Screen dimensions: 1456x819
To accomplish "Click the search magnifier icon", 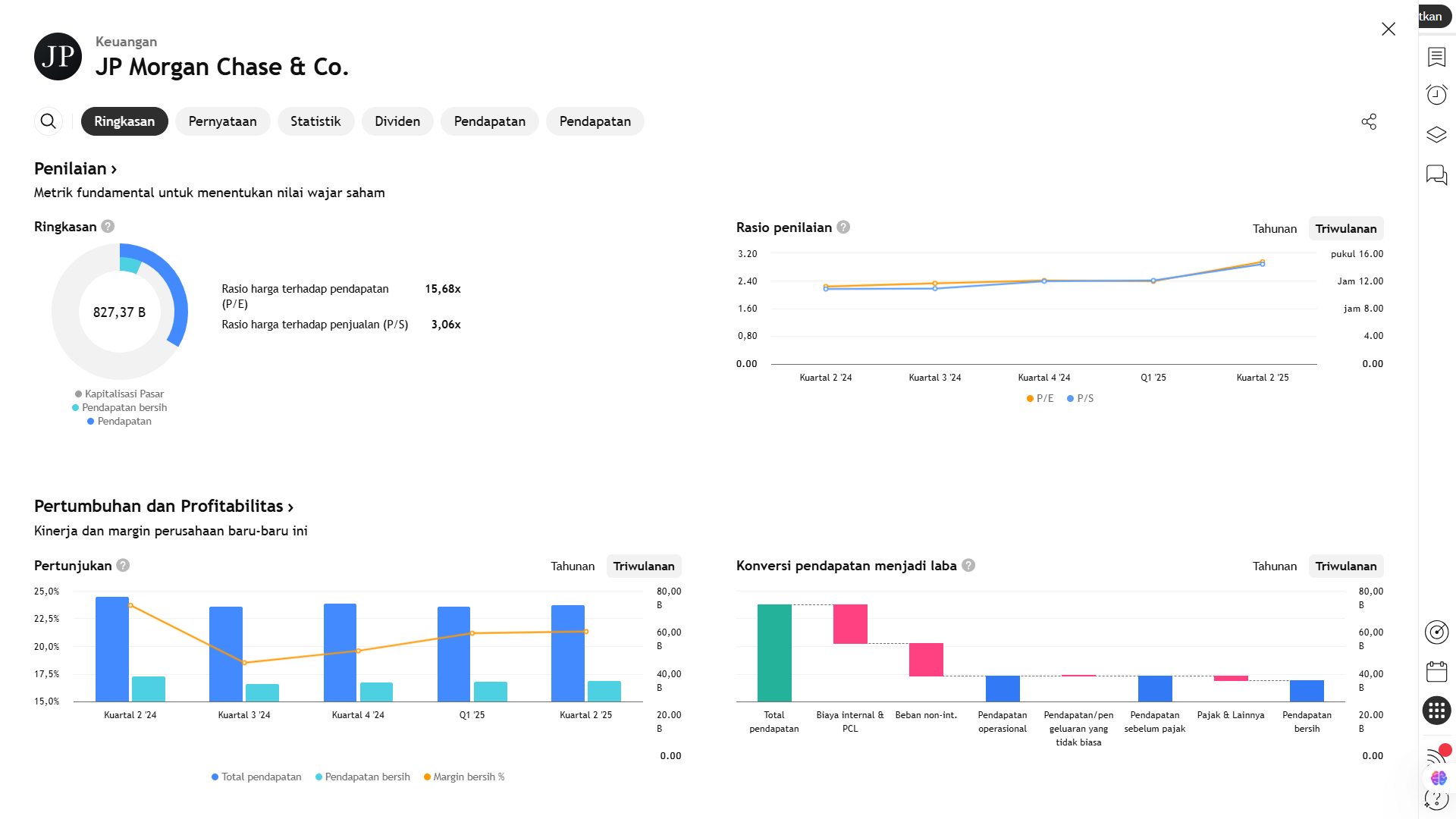I will [x=48, y=121].
